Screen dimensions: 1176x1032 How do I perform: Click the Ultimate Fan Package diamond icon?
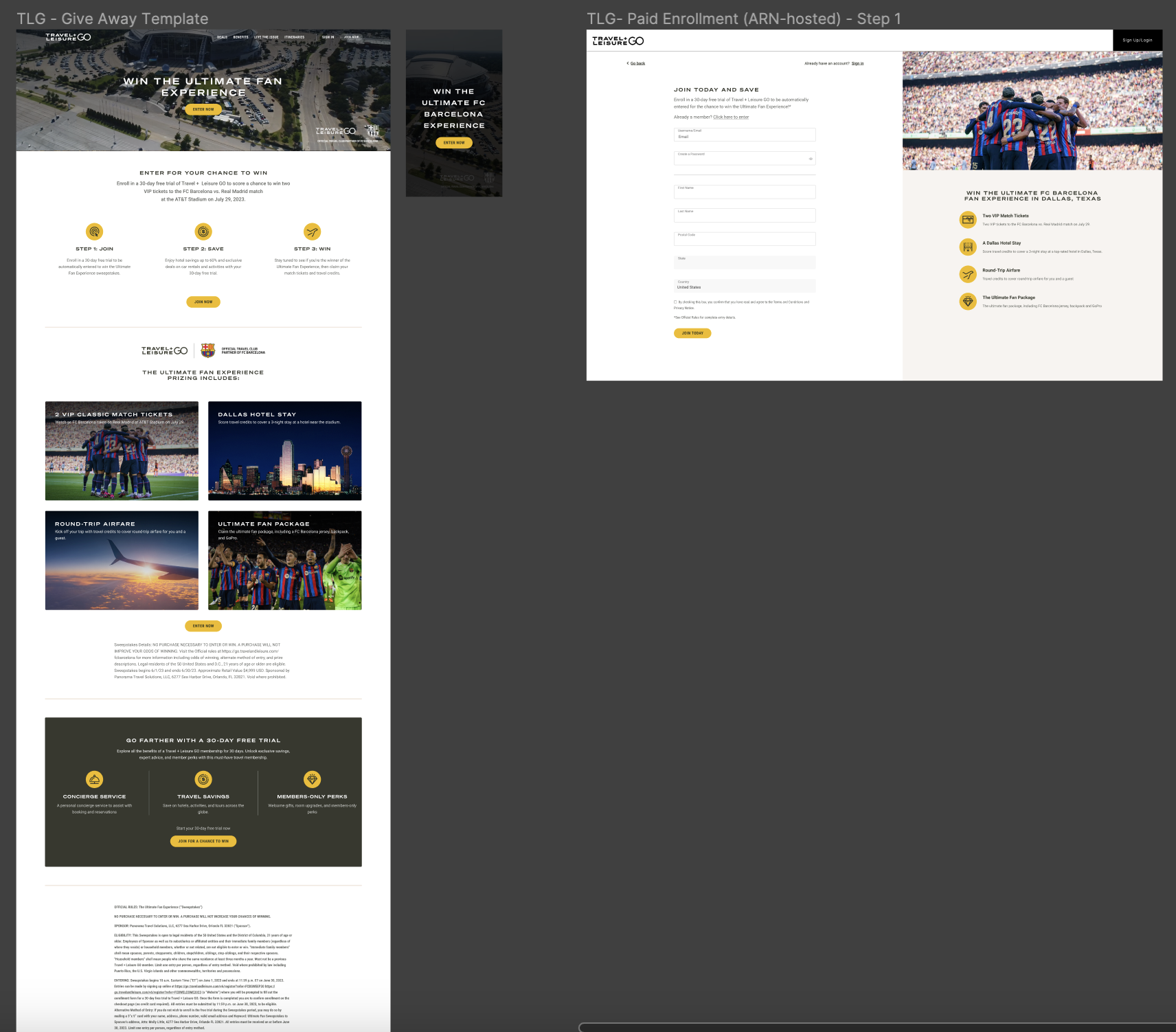coord(968,302)
